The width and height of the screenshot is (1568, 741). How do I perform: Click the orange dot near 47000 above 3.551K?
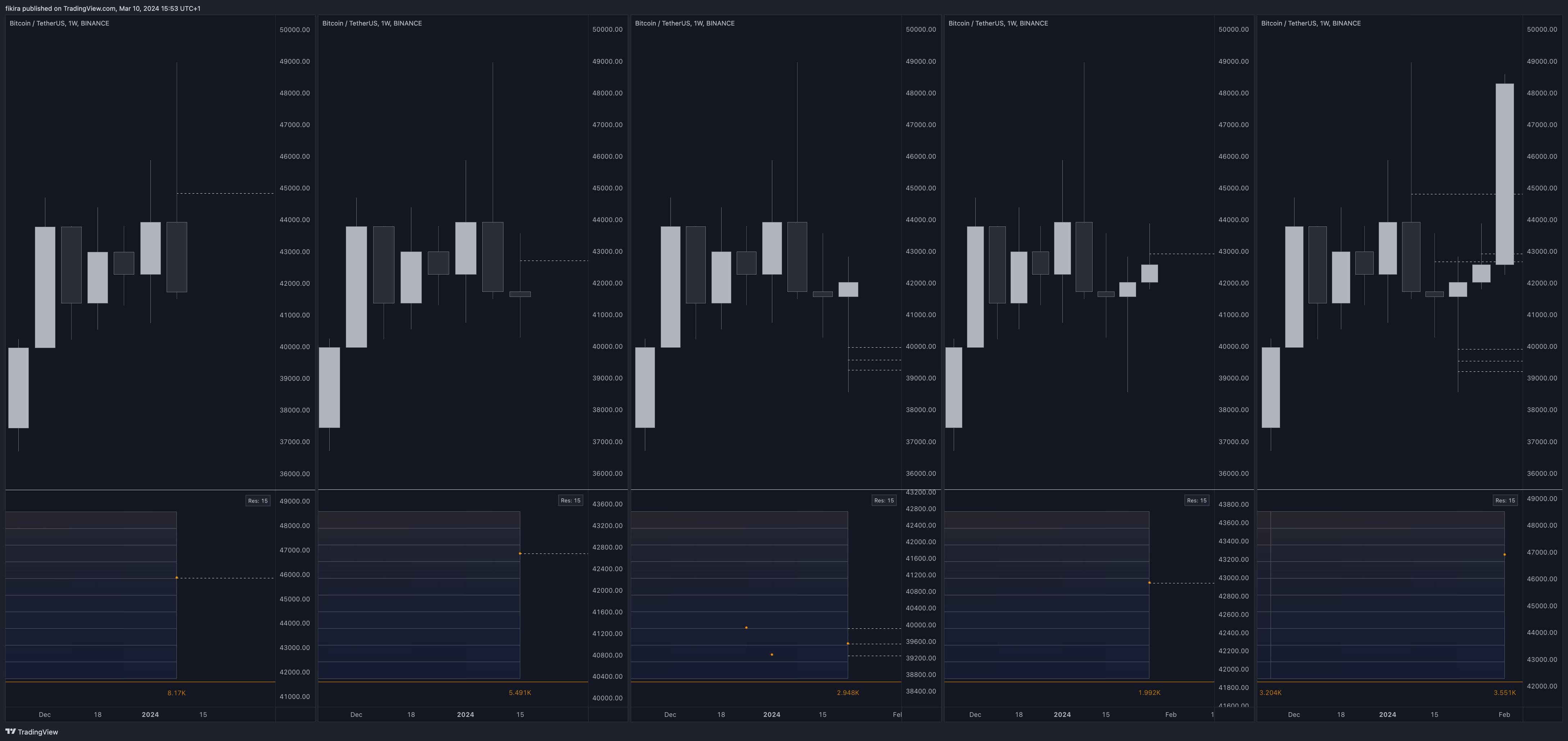1505,555
